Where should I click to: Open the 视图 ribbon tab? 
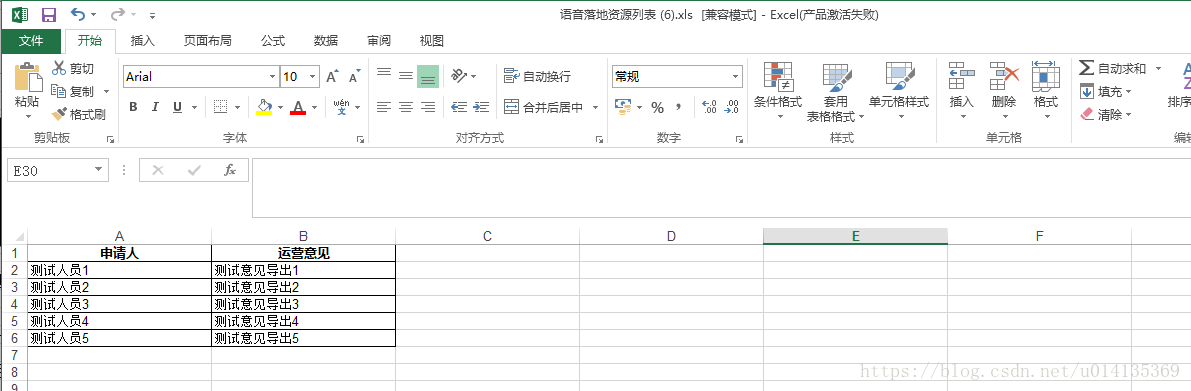coord(431,40)
